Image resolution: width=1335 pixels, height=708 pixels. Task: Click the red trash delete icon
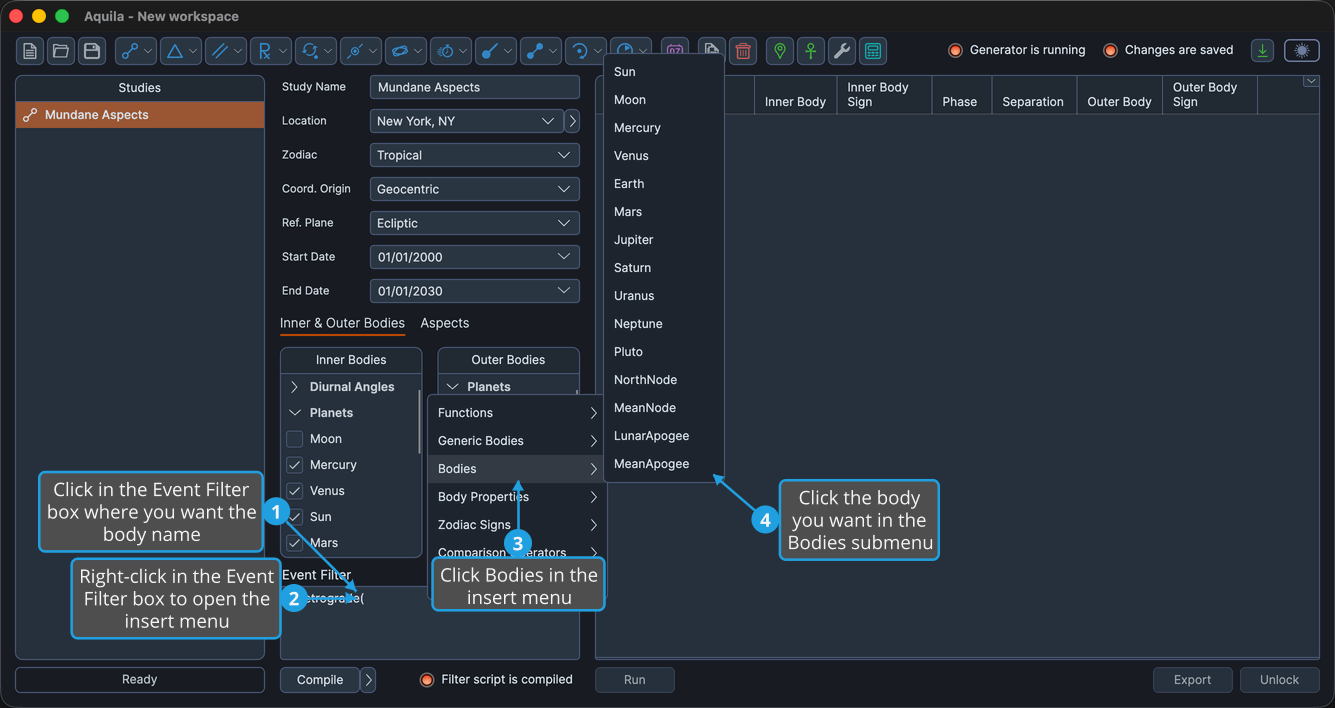point(743,51)
